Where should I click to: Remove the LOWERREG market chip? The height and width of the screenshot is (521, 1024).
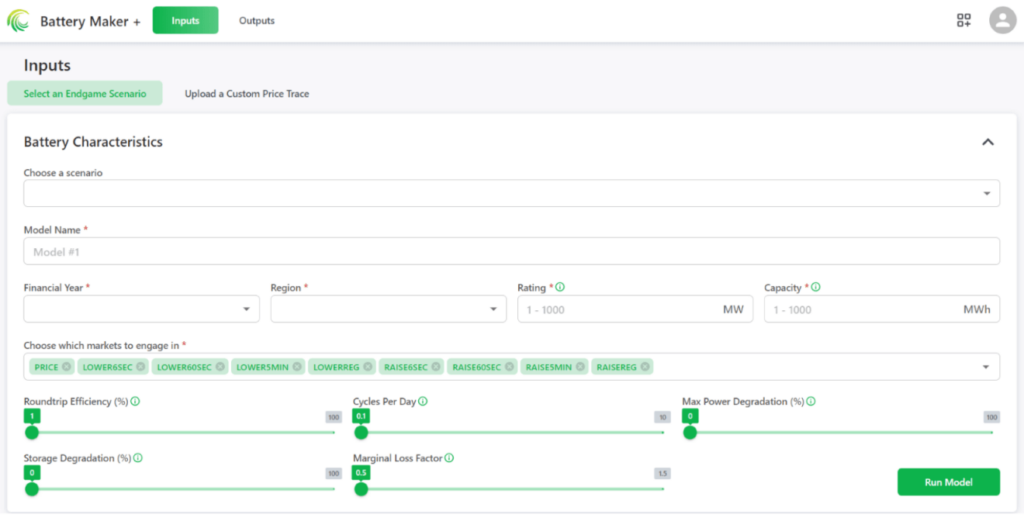pos(369,367)
